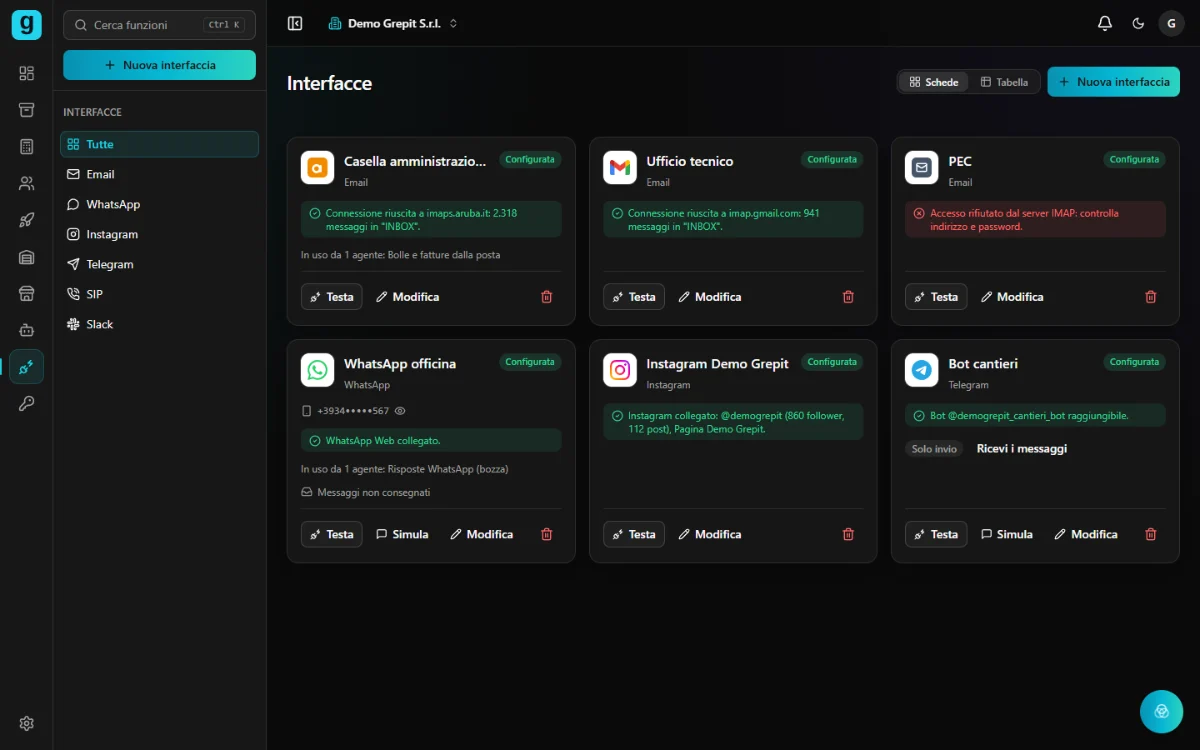Delete the WhatsApp officina interface

tap(546, 534)
